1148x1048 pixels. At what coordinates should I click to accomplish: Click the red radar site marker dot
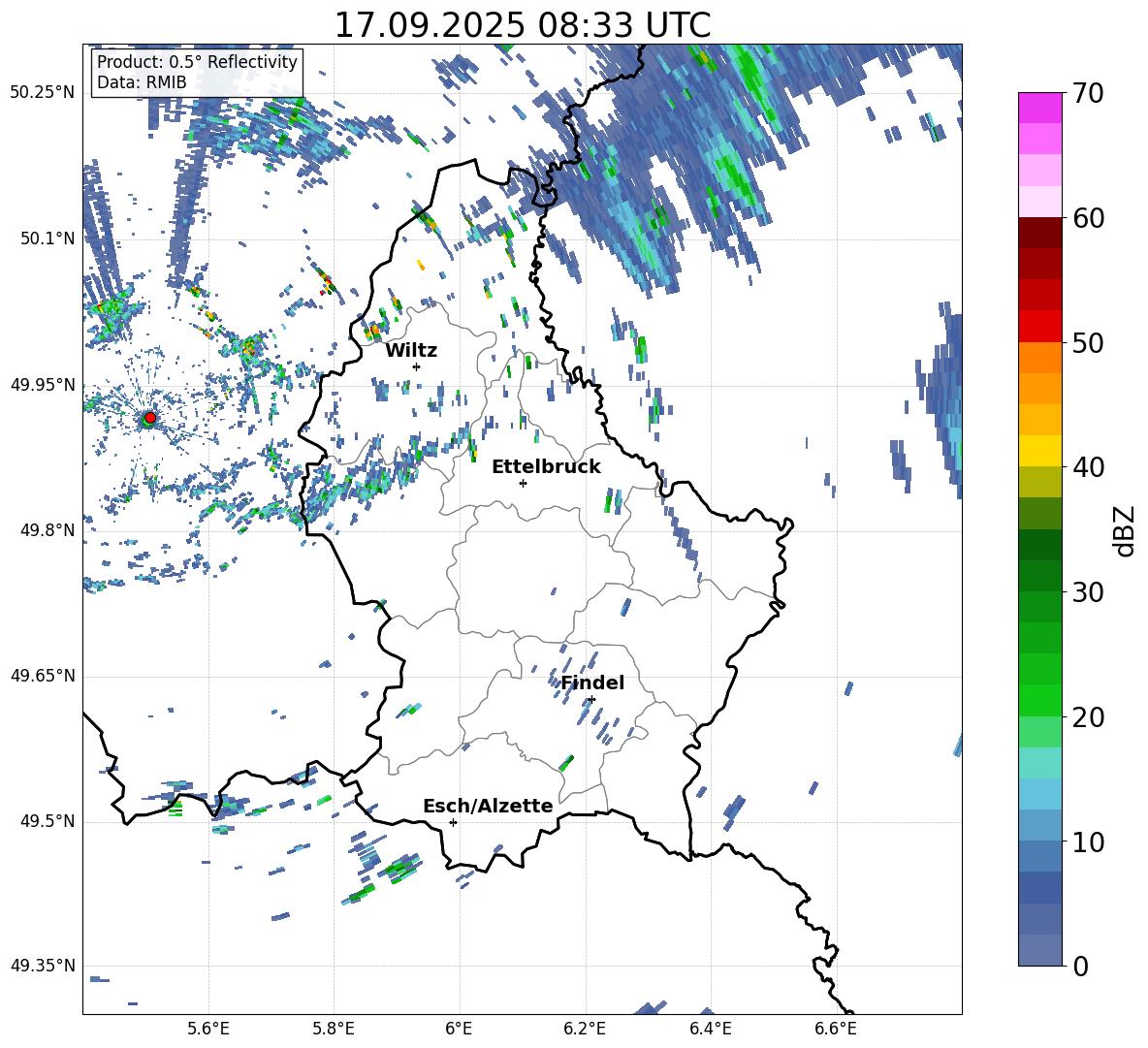(149, 418)
